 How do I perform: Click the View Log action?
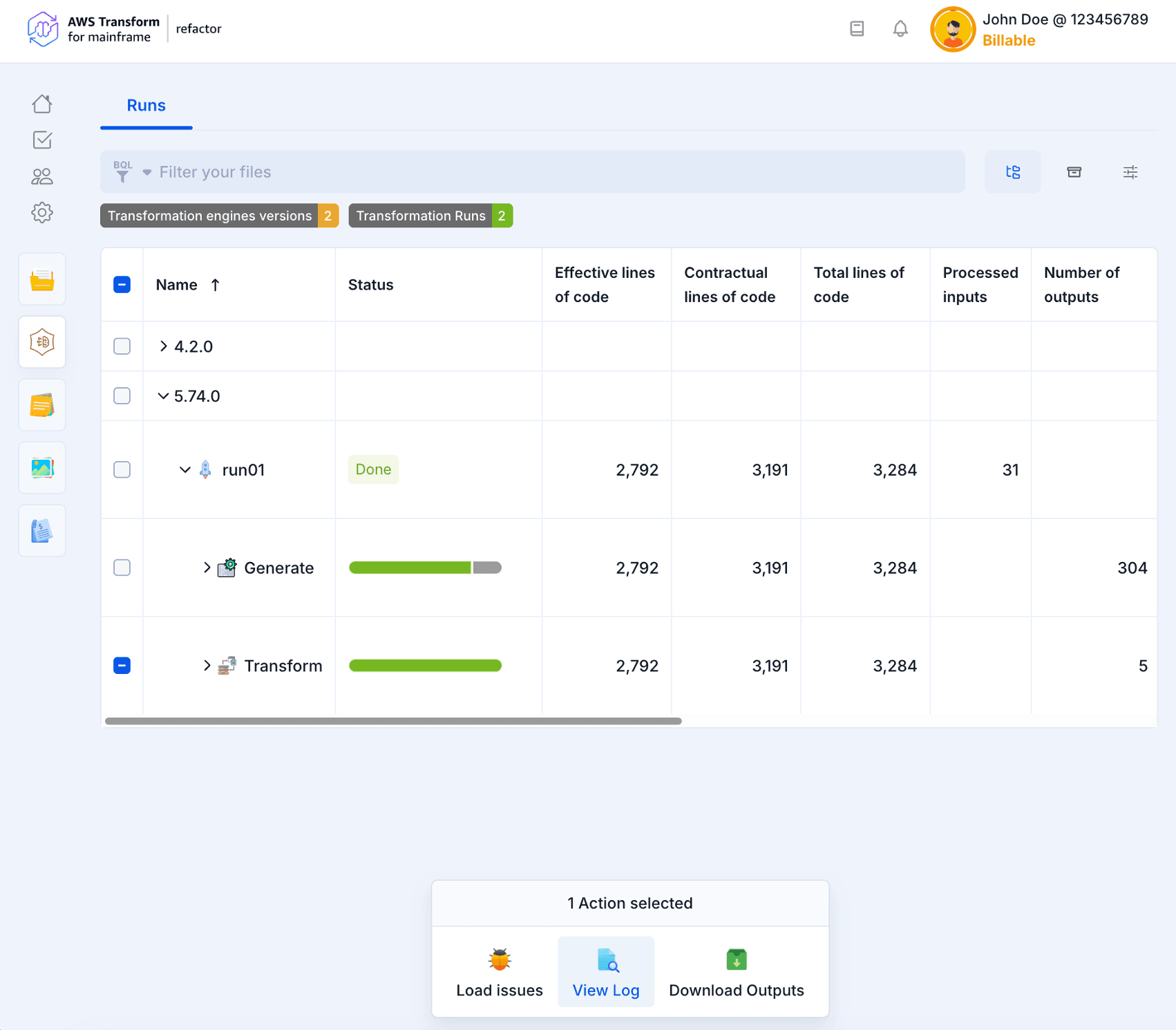click(x=606, y=972)
